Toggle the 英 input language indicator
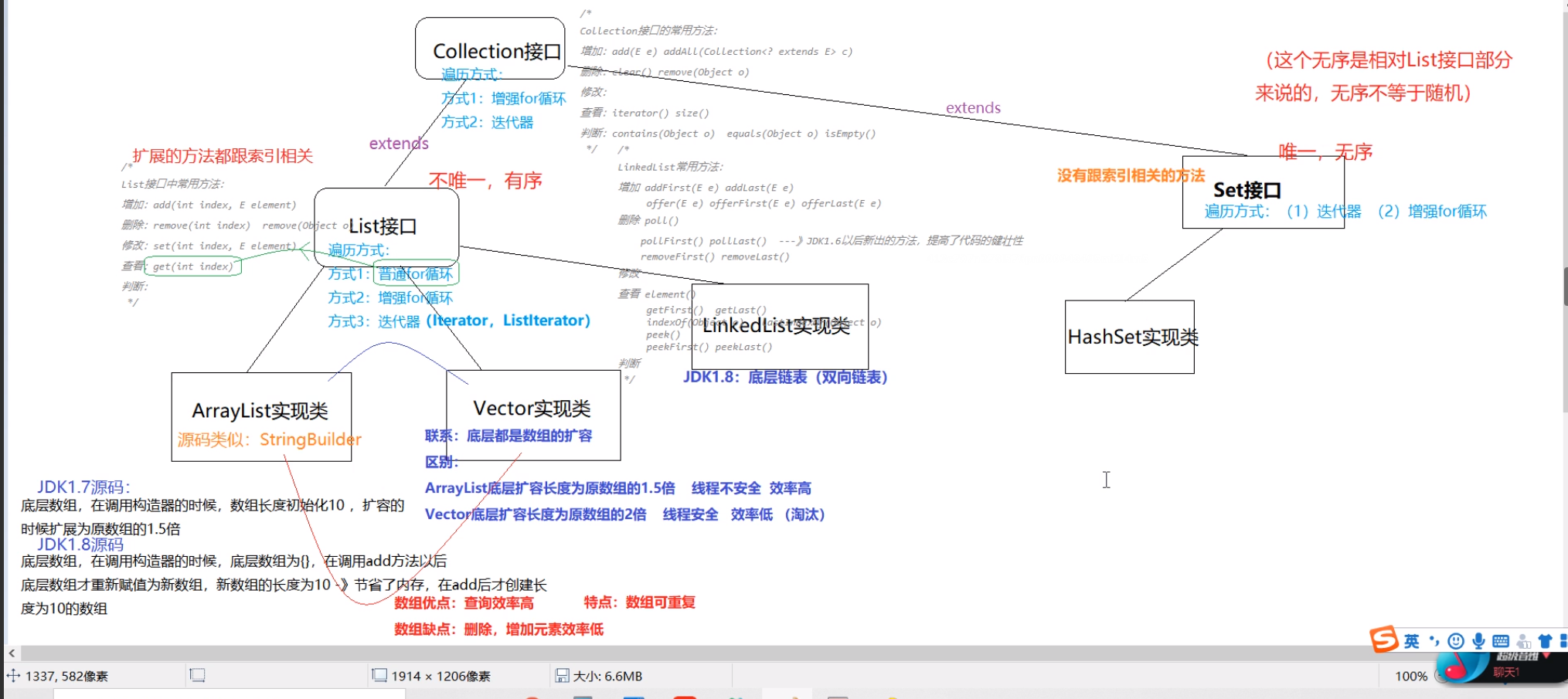Image resolution: width=1568 pixels, height=699 pixels. coord(1411,641)
